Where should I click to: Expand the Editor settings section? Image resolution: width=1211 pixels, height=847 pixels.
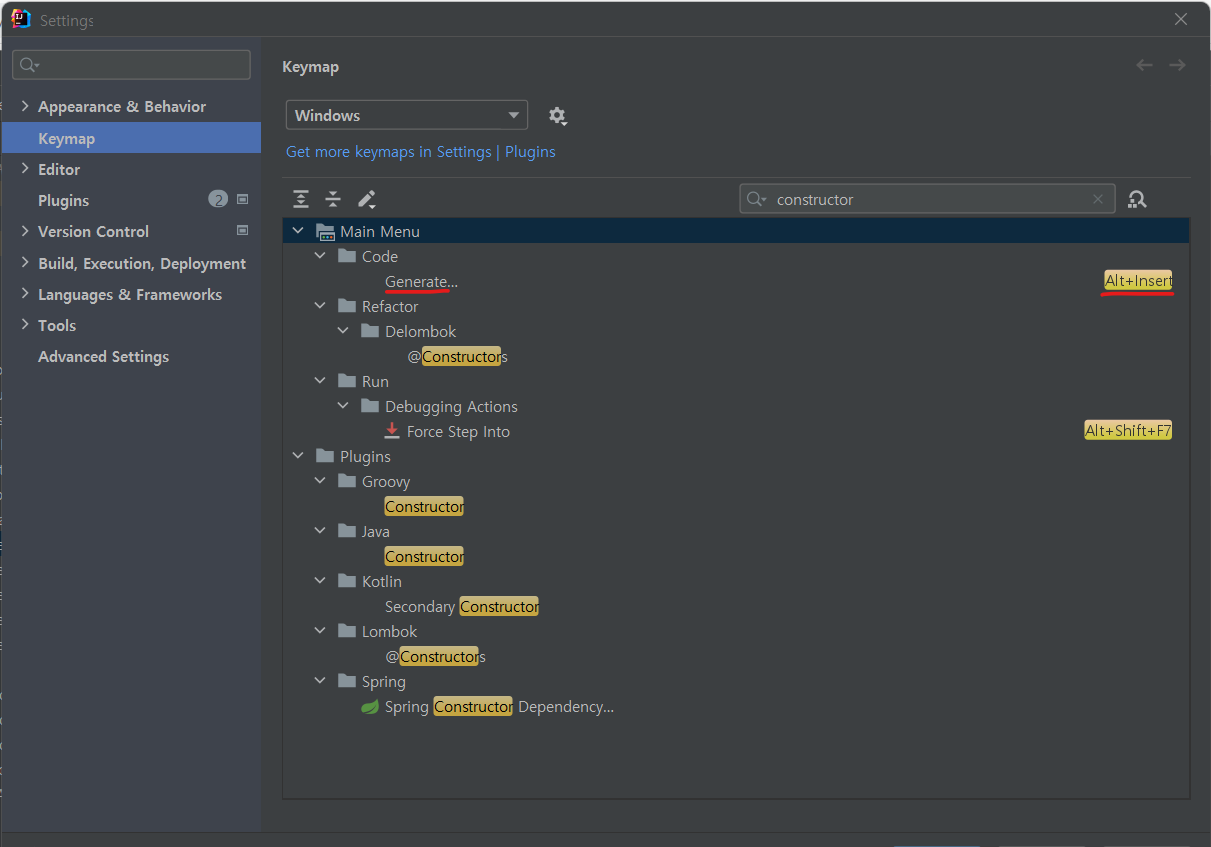[x=25, y=169]
